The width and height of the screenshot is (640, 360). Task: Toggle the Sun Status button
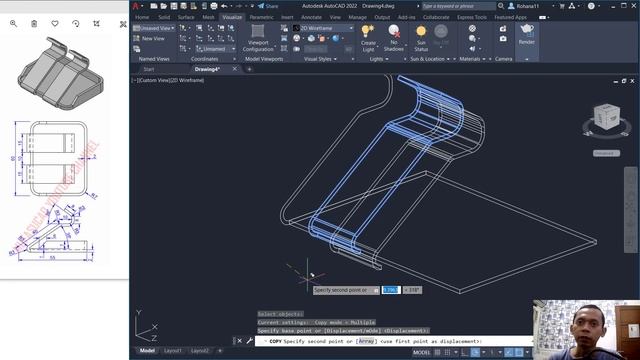click(x=421, y=38)
